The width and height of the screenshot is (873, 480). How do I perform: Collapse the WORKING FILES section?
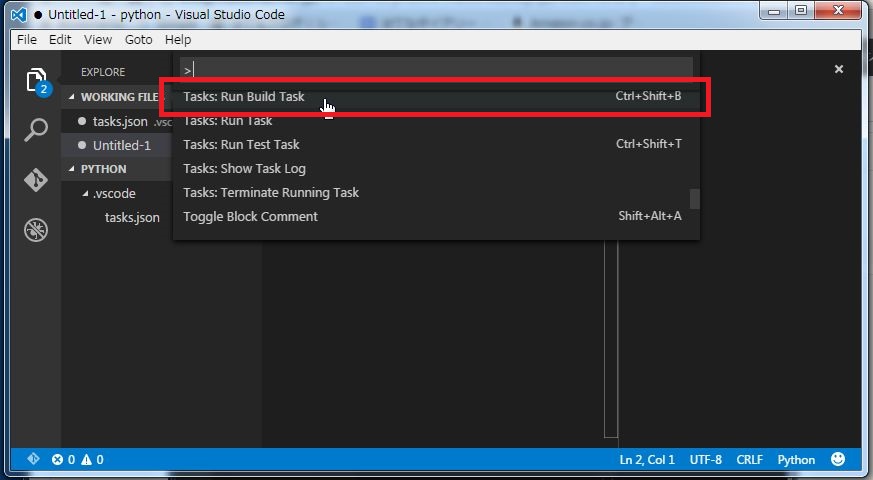tap(71, 97)
